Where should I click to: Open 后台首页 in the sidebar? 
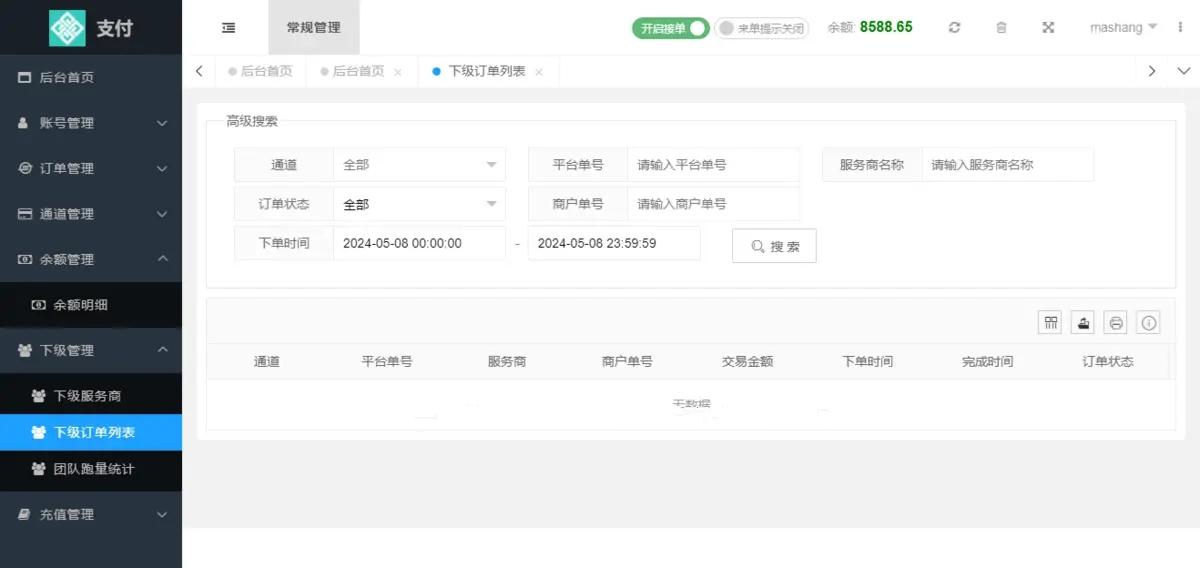(x=91, y=77)
